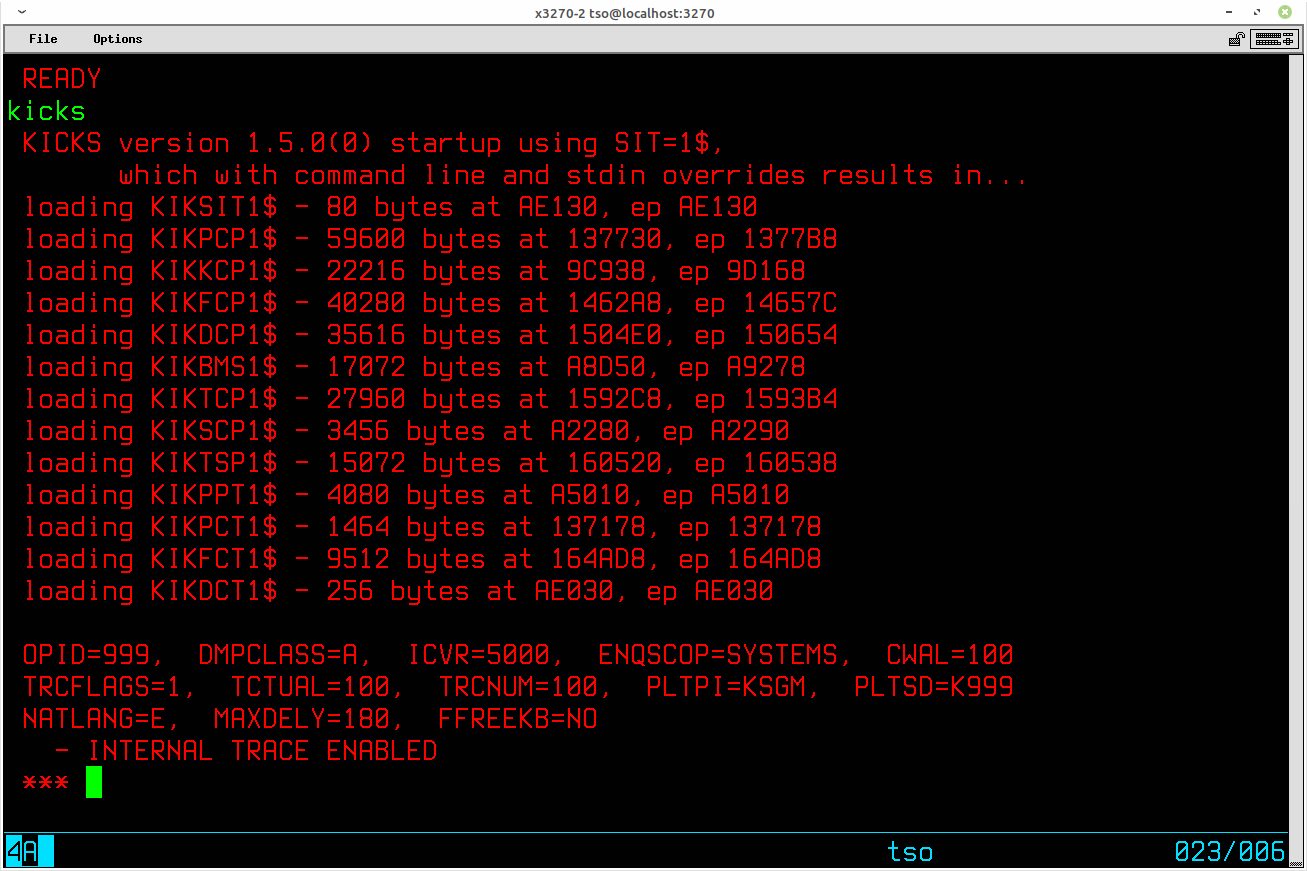Click the 'loading KIKKCP1$' line
The height and width of the screenshot is (871, 1307).
(x=414, y=271)
